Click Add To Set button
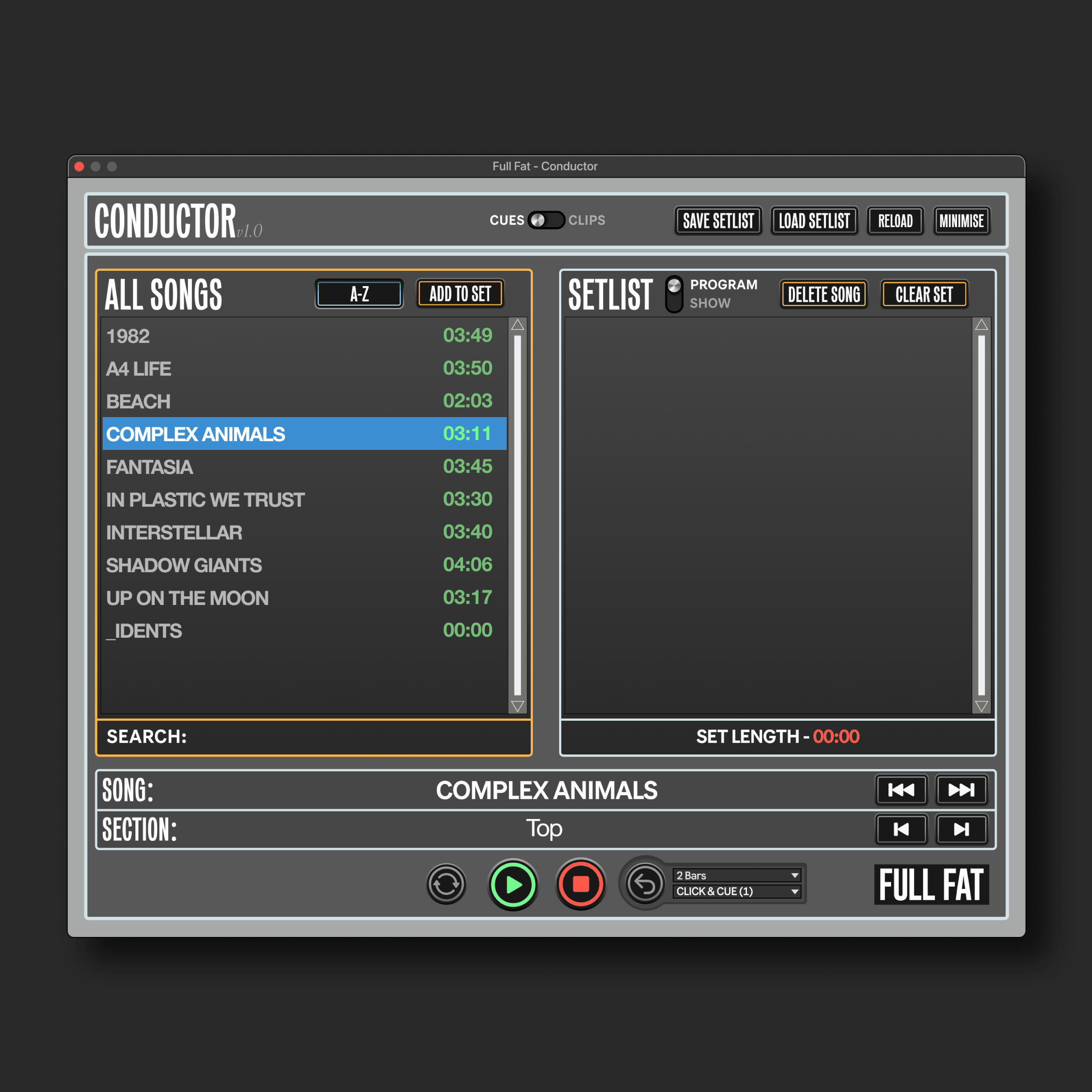 pyautogui.click(x=460, y=294)
